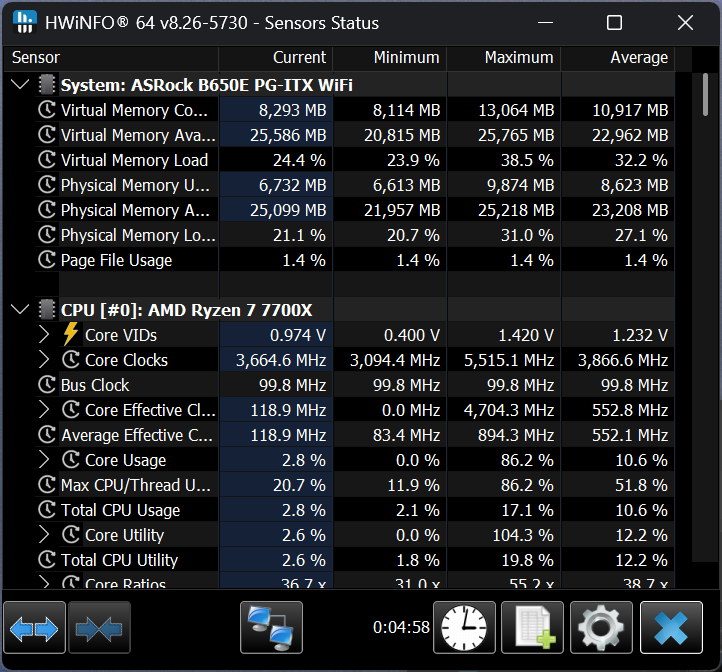722x672 pixels.
Task: Click the Sensor column header
Action: click(x=111, y=58)
